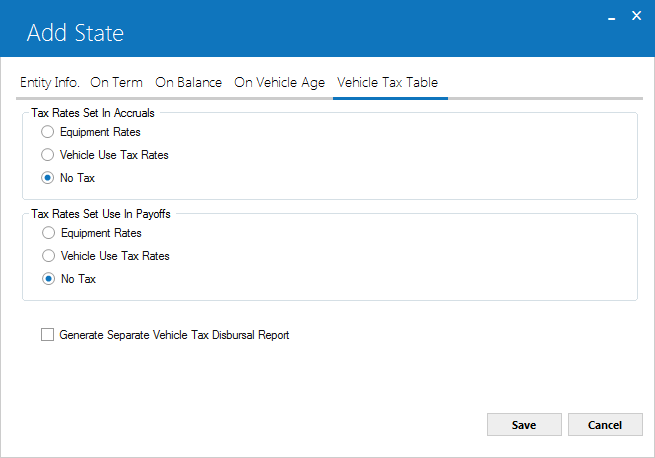The image size is (655, 458).
Task: Choose No Tax radio in Accruals group
Action: [47, 178]
